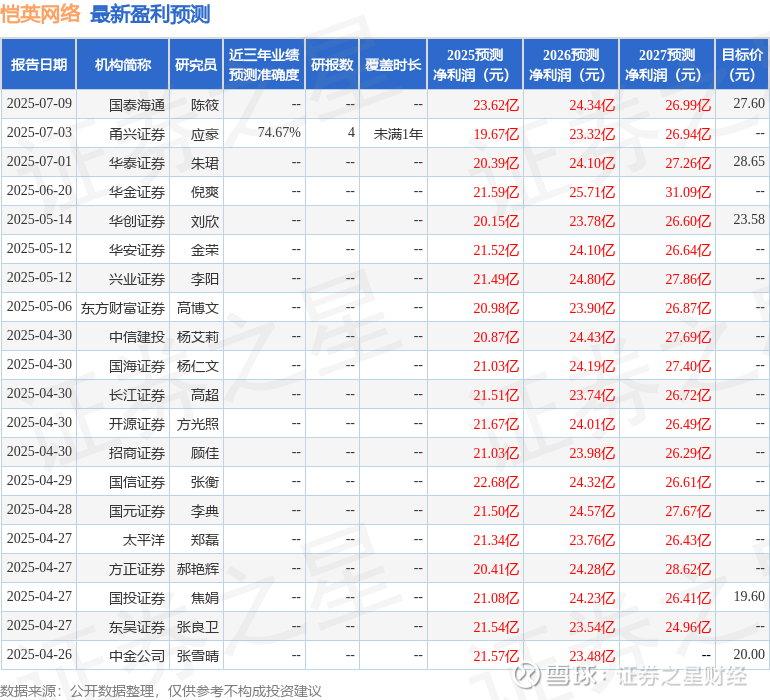Click target price 20.00
This screenshot has width=770, height=700.
tap(749, 654)
